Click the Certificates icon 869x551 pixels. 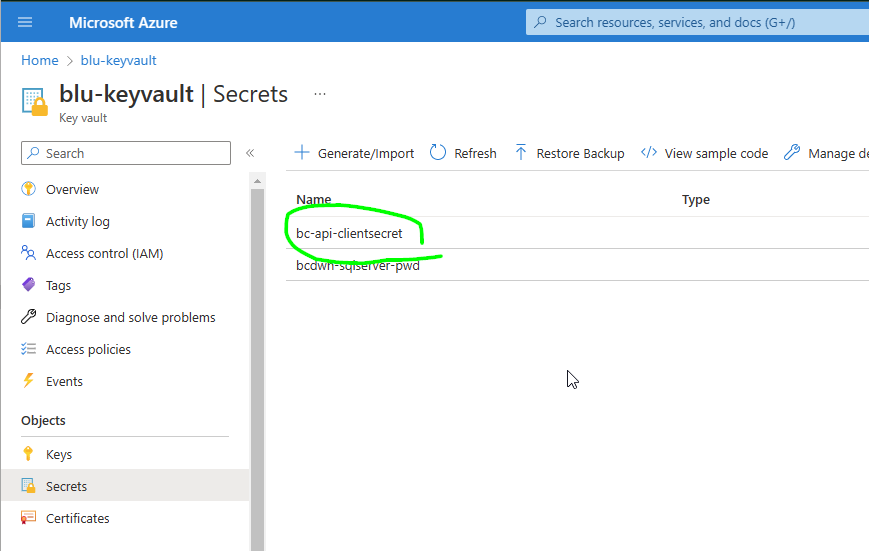coord(28,518)
